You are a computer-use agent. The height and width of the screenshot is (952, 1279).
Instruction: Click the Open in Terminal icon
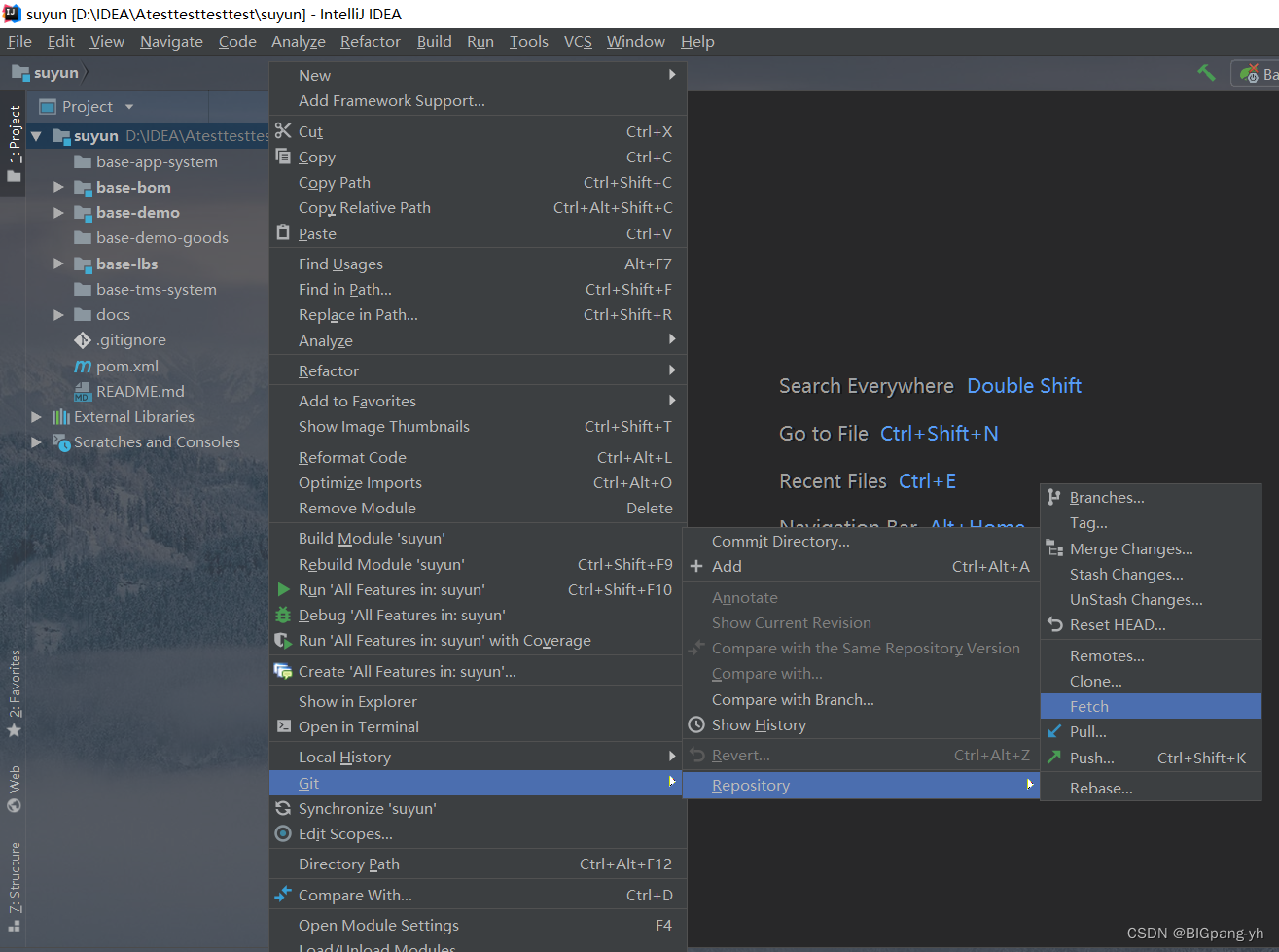tap(283, 725)
